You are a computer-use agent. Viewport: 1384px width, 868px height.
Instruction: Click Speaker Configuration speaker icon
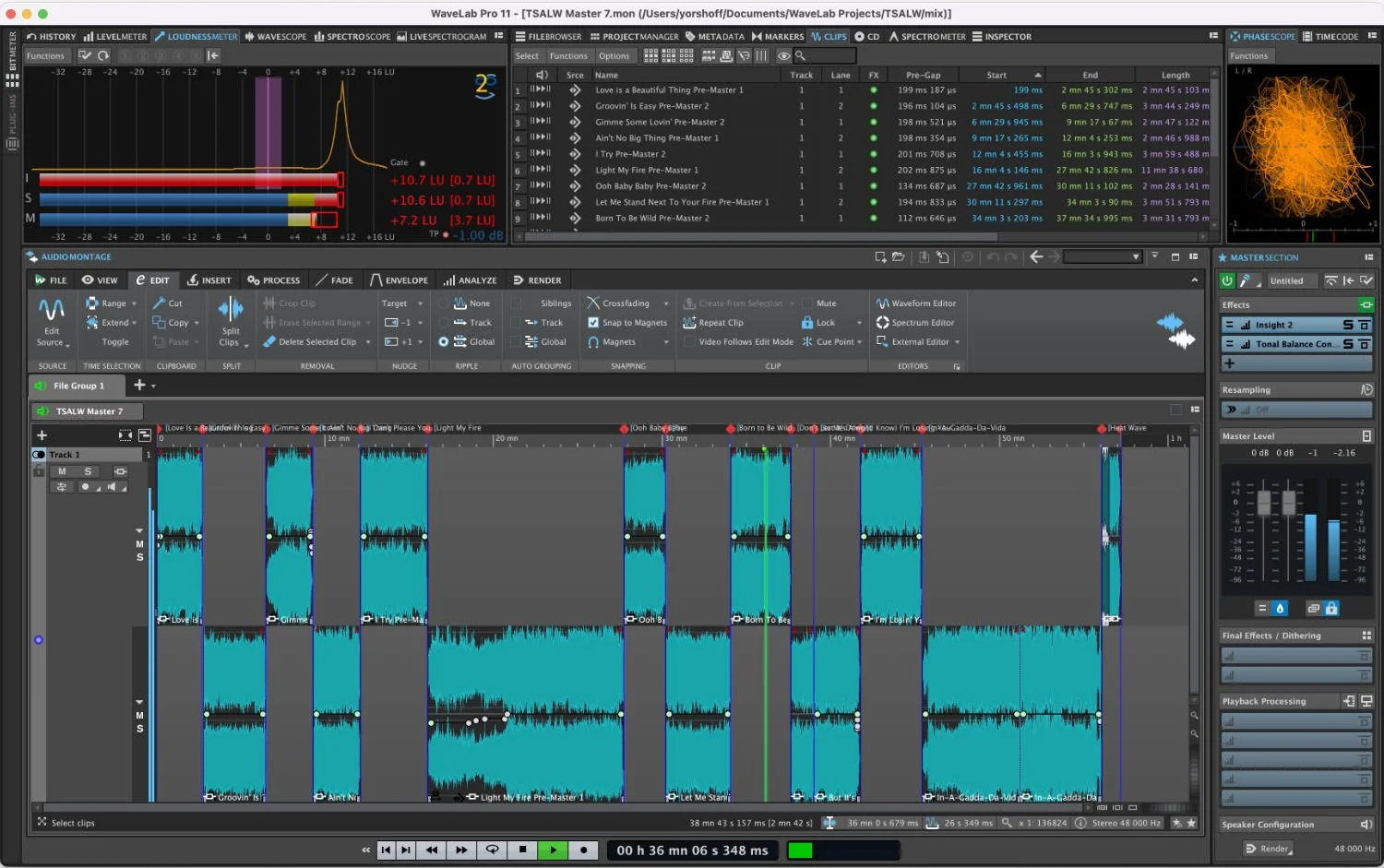tap(1366, 825)
